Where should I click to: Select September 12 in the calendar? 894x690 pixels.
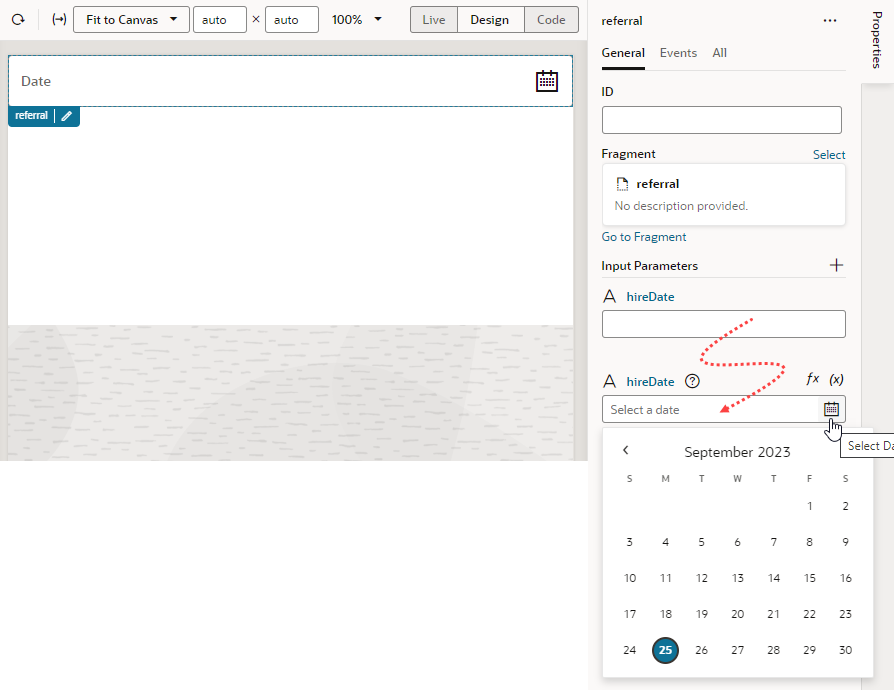coord(702,578)
